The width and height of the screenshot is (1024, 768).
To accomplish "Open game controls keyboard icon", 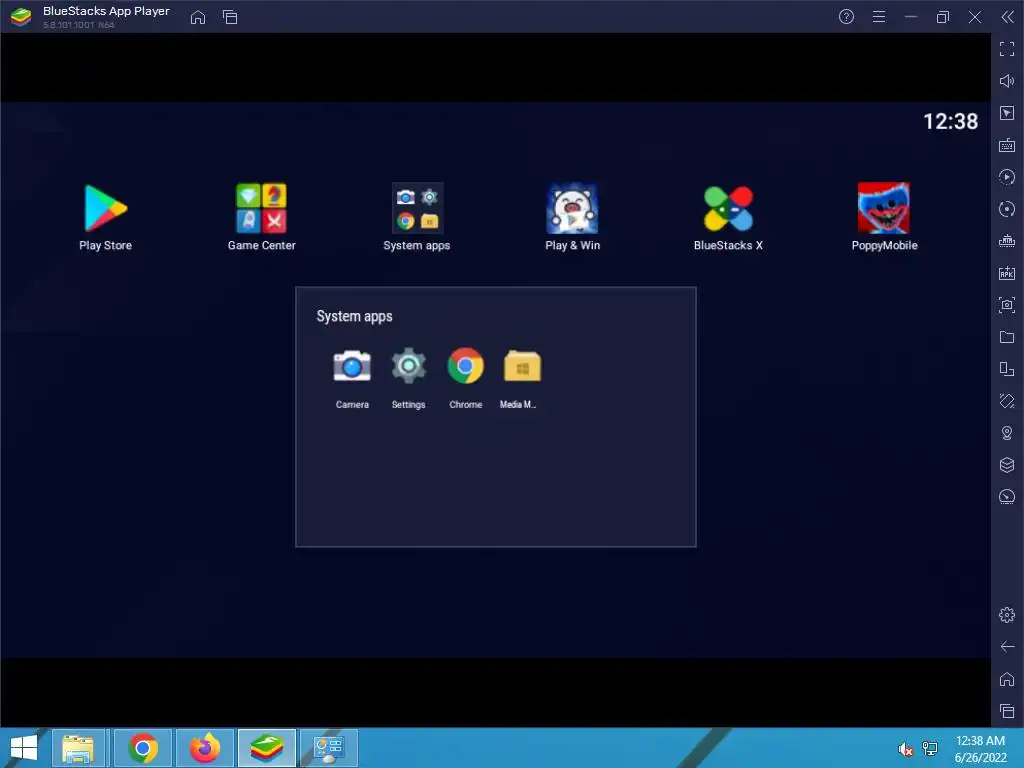I will 1007,145.
